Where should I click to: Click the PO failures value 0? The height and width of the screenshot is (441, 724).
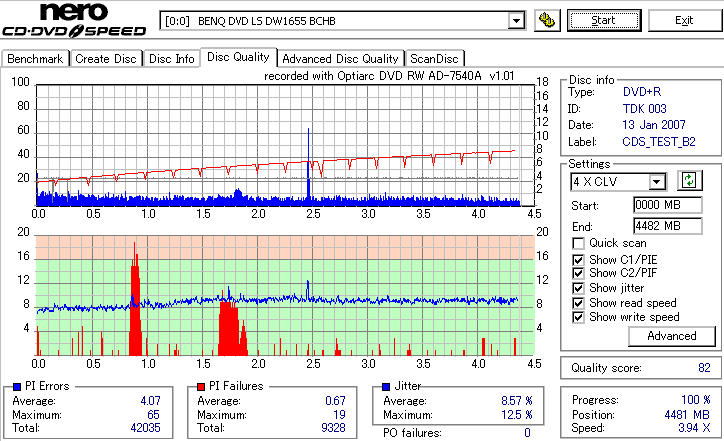pyautogui.click(x=527, y=433)
